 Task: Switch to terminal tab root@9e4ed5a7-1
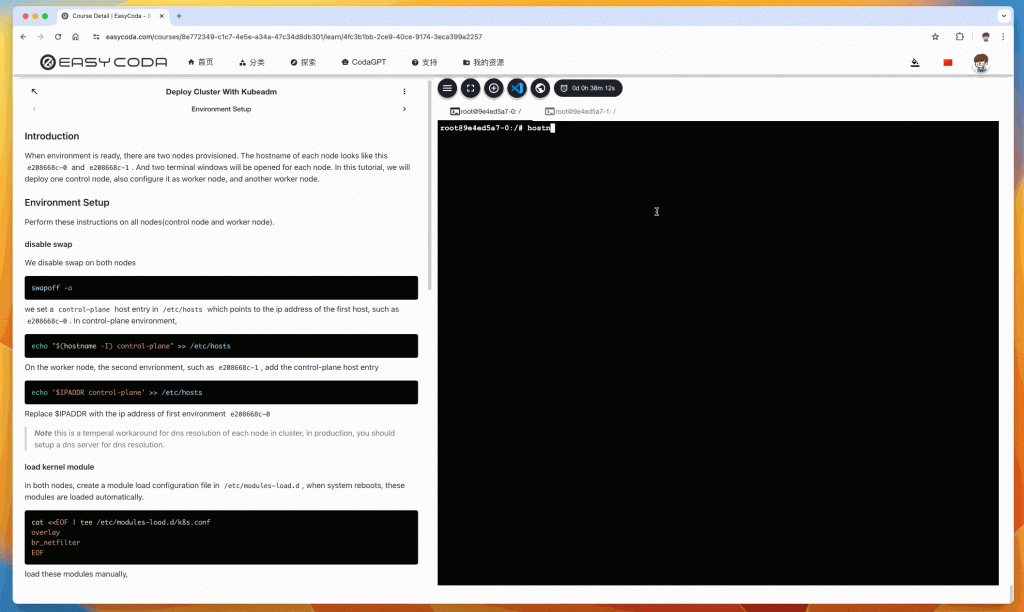580,112
